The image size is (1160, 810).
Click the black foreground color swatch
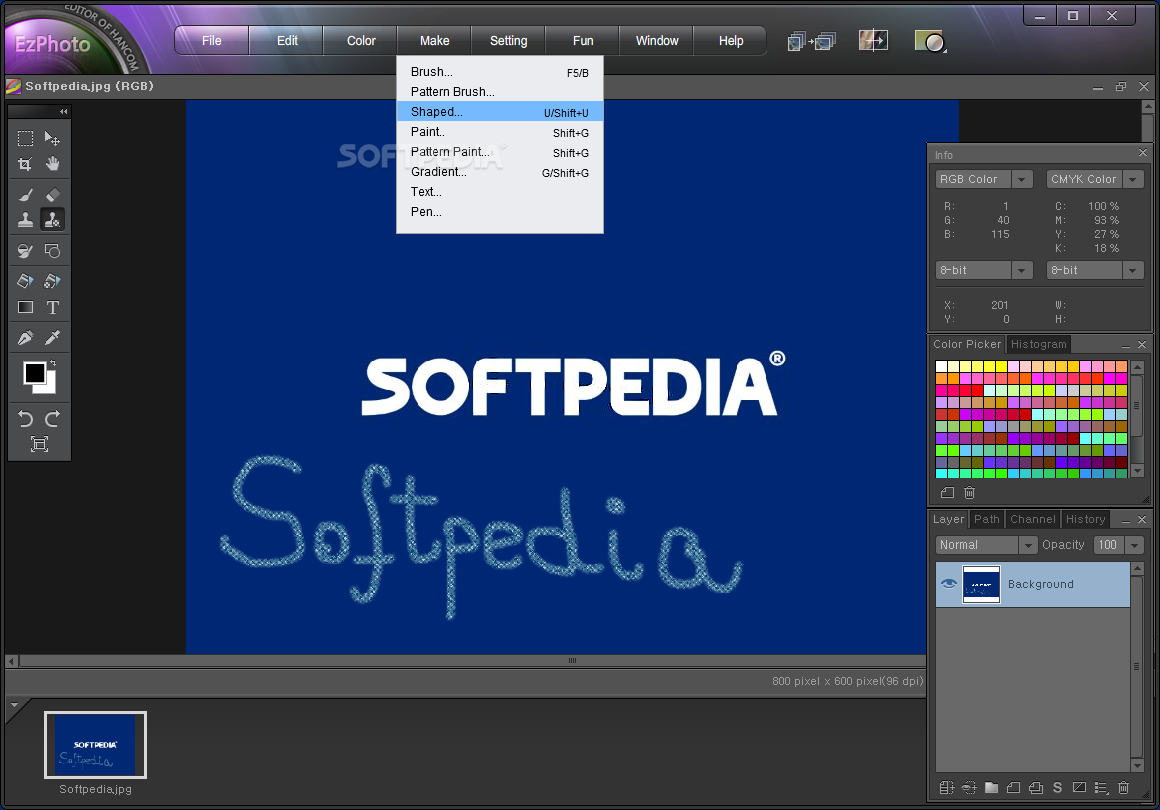click(x=34, y=373)
